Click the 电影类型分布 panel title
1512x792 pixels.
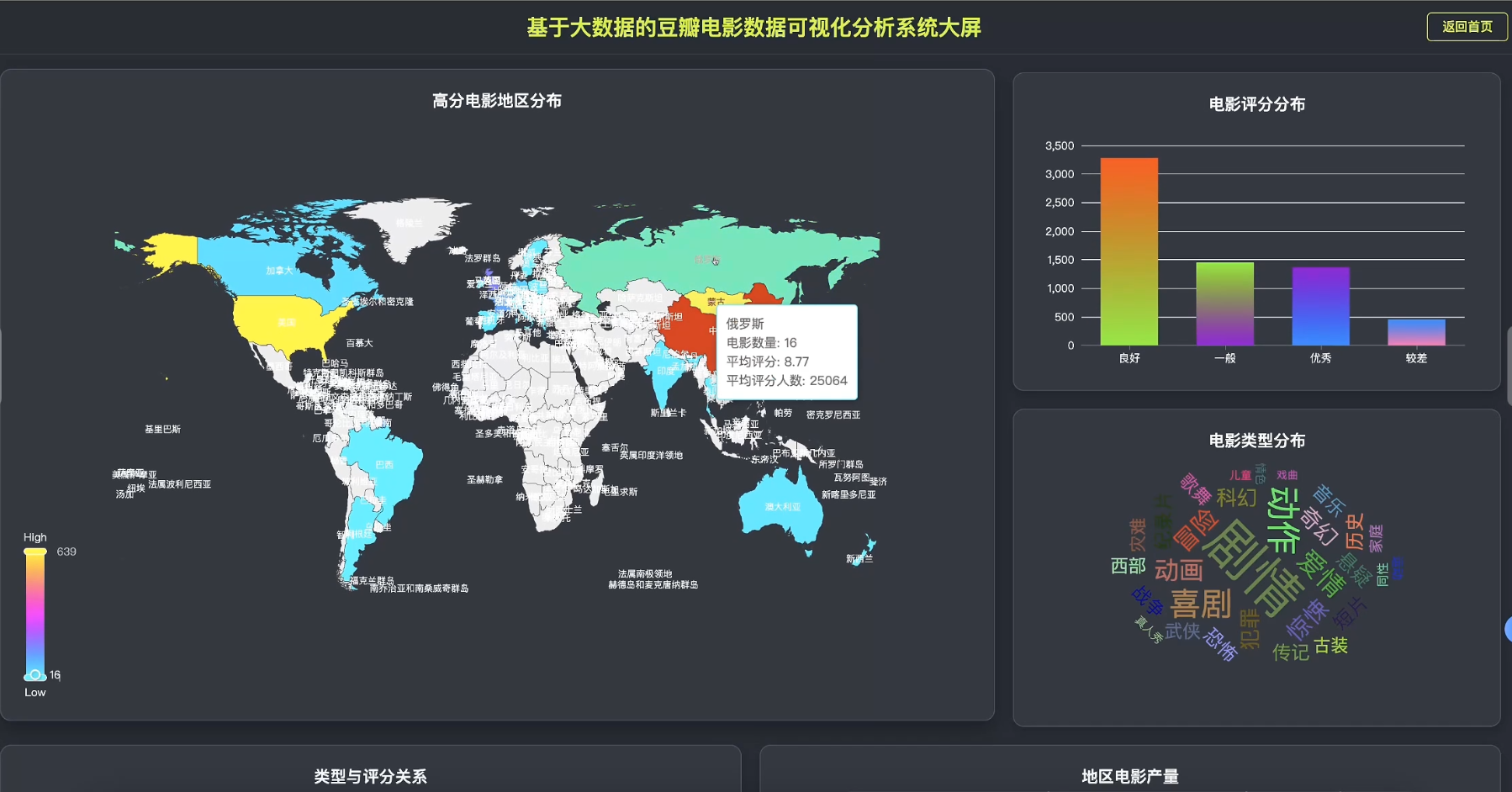pyautogui.click(x=1256, y=441)
